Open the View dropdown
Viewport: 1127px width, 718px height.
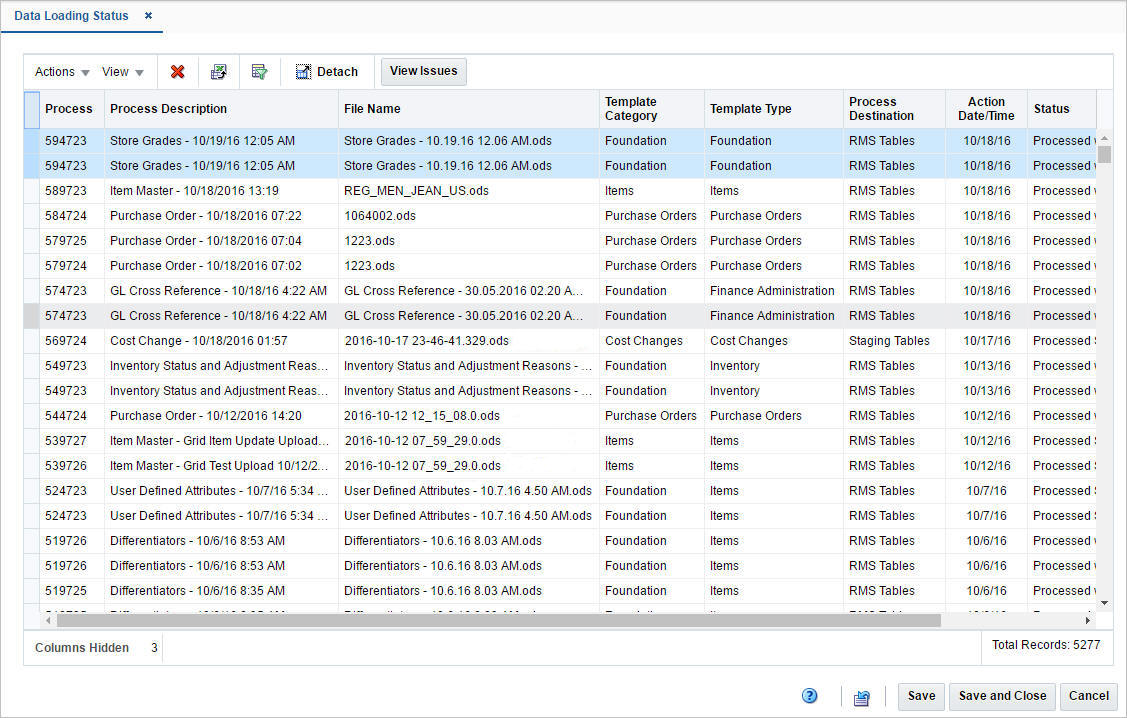(x=116, y=71)
